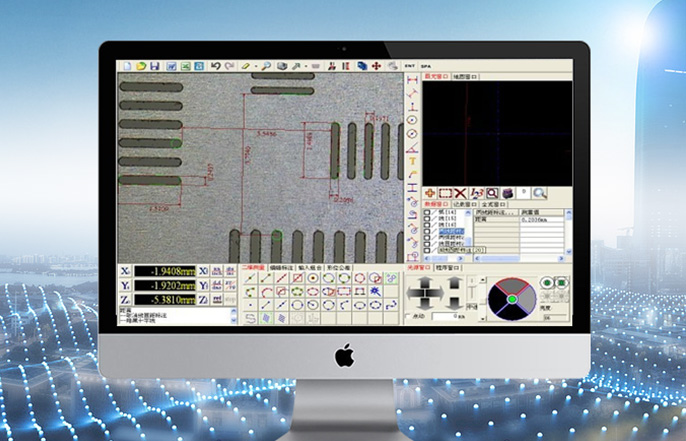Screen dimensions: 686x441
Task: Check the first item checkbox in element list
Action: tap(427, 212)
